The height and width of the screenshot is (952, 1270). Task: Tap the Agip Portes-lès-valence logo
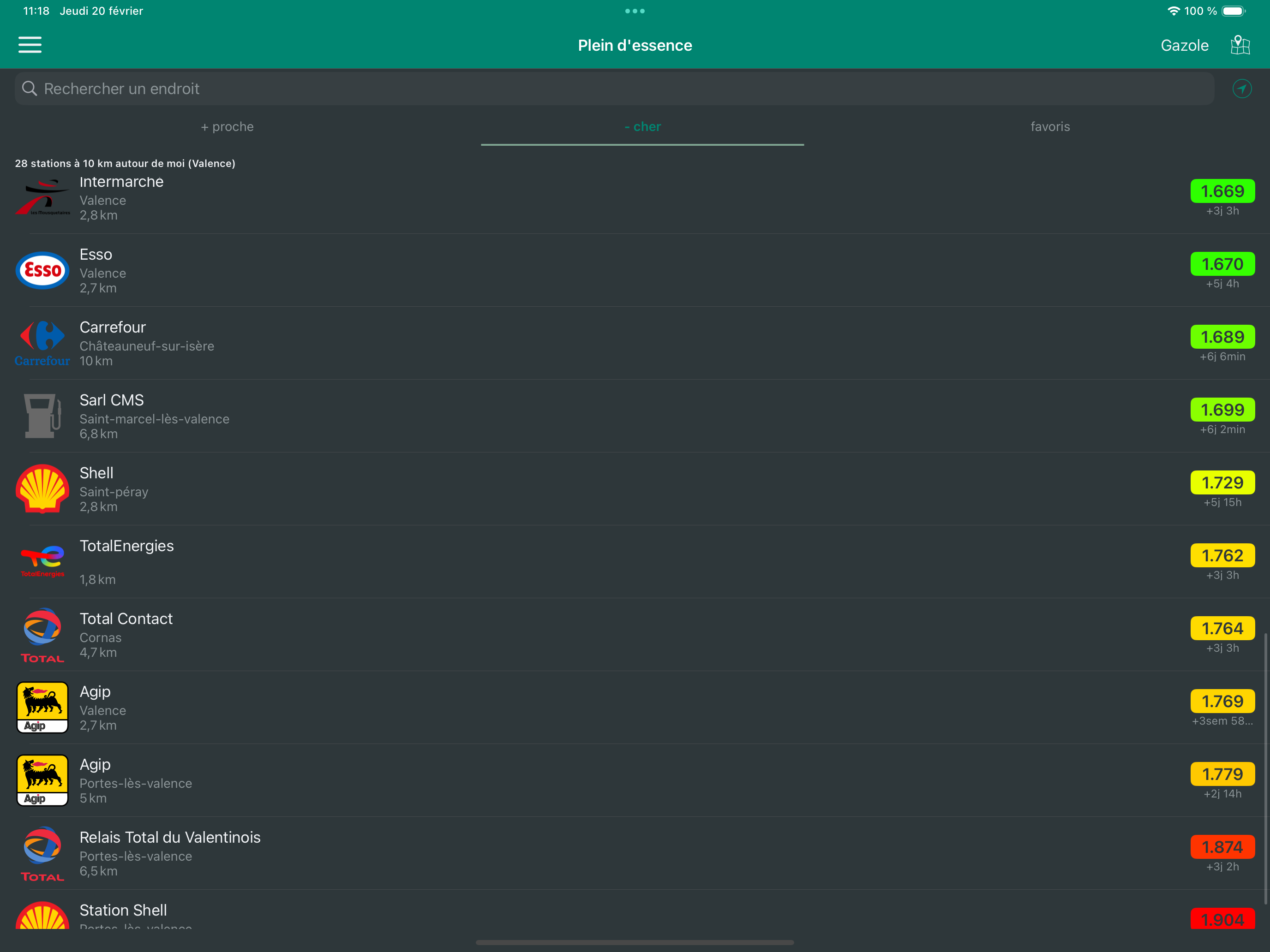[42, 780]
